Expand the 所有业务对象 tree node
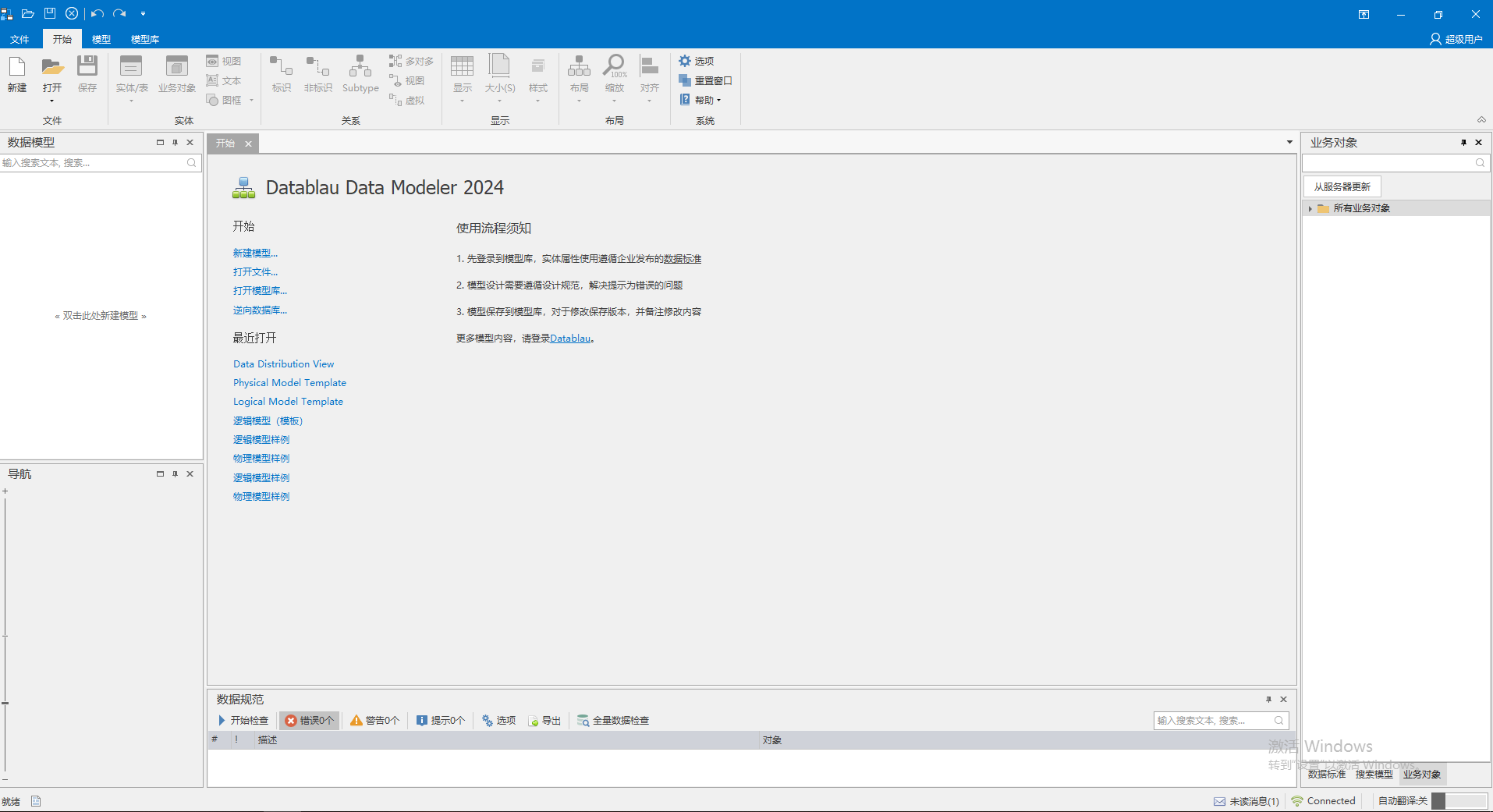Image resolution: width=1493 pixels, height=812 pixels. click(1310, 208)
